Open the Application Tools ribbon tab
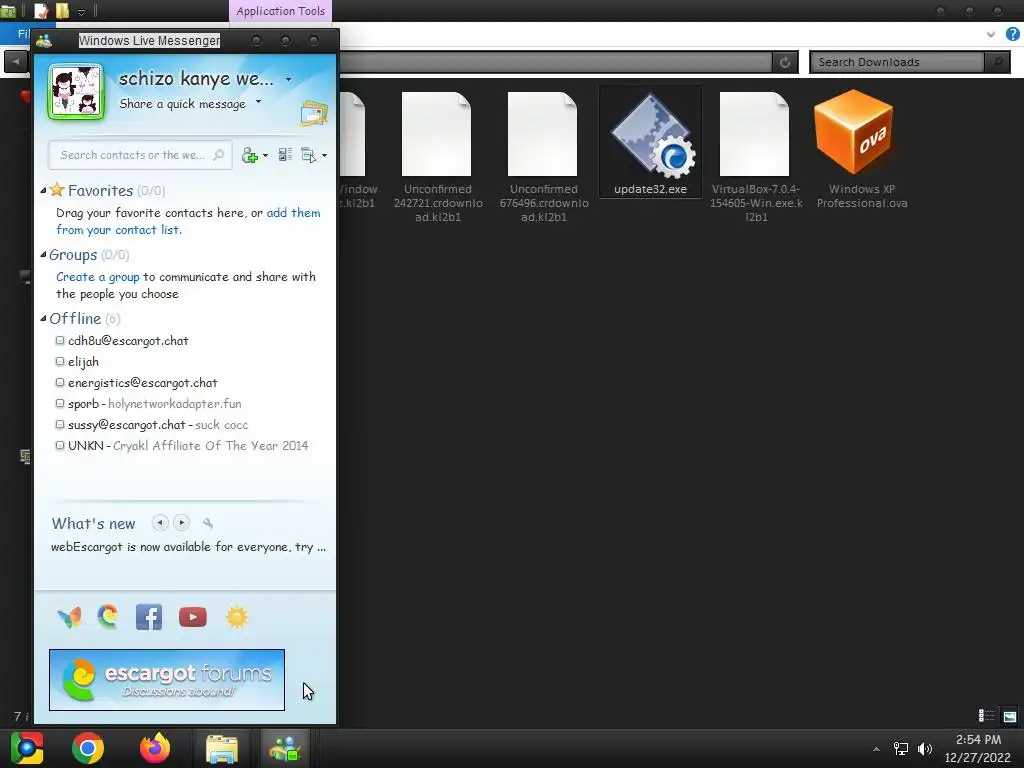 [280, 11]
